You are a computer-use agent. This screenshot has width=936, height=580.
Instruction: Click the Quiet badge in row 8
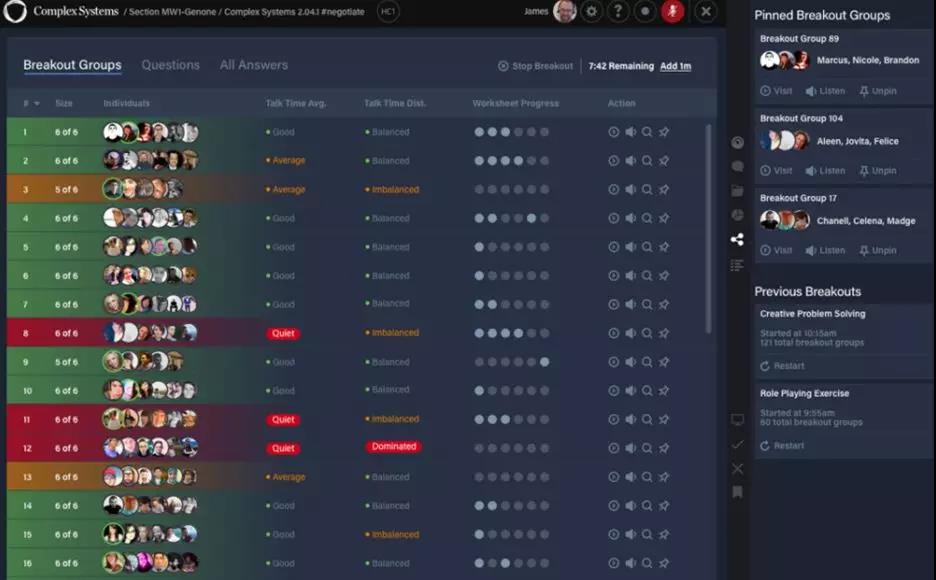tap(283, 334)
